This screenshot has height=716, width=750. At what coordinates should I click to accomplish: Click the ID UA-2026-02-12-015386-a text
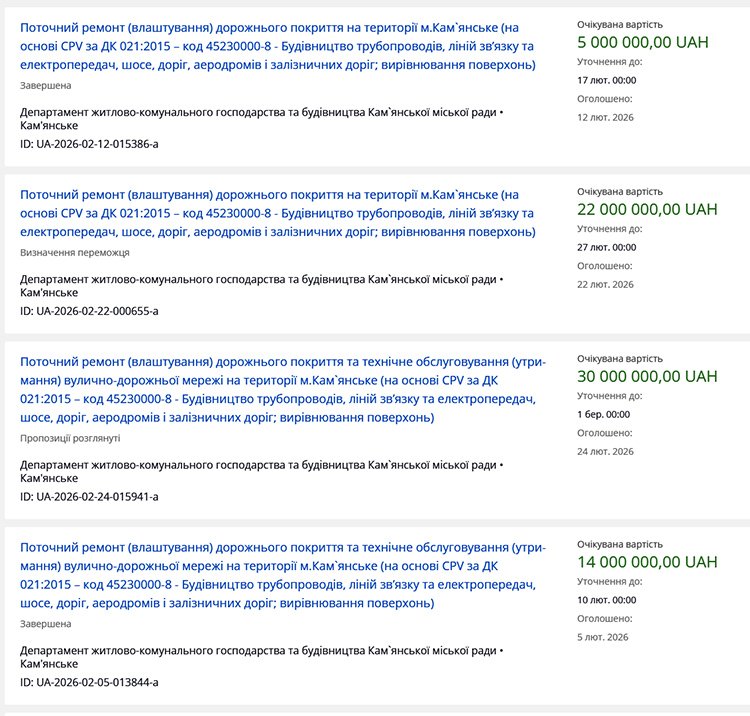click(89, 144)
